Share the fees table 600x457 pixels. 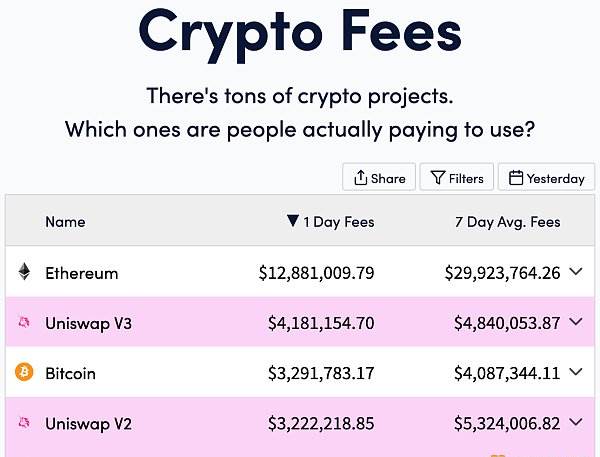(x=379, y=177)
